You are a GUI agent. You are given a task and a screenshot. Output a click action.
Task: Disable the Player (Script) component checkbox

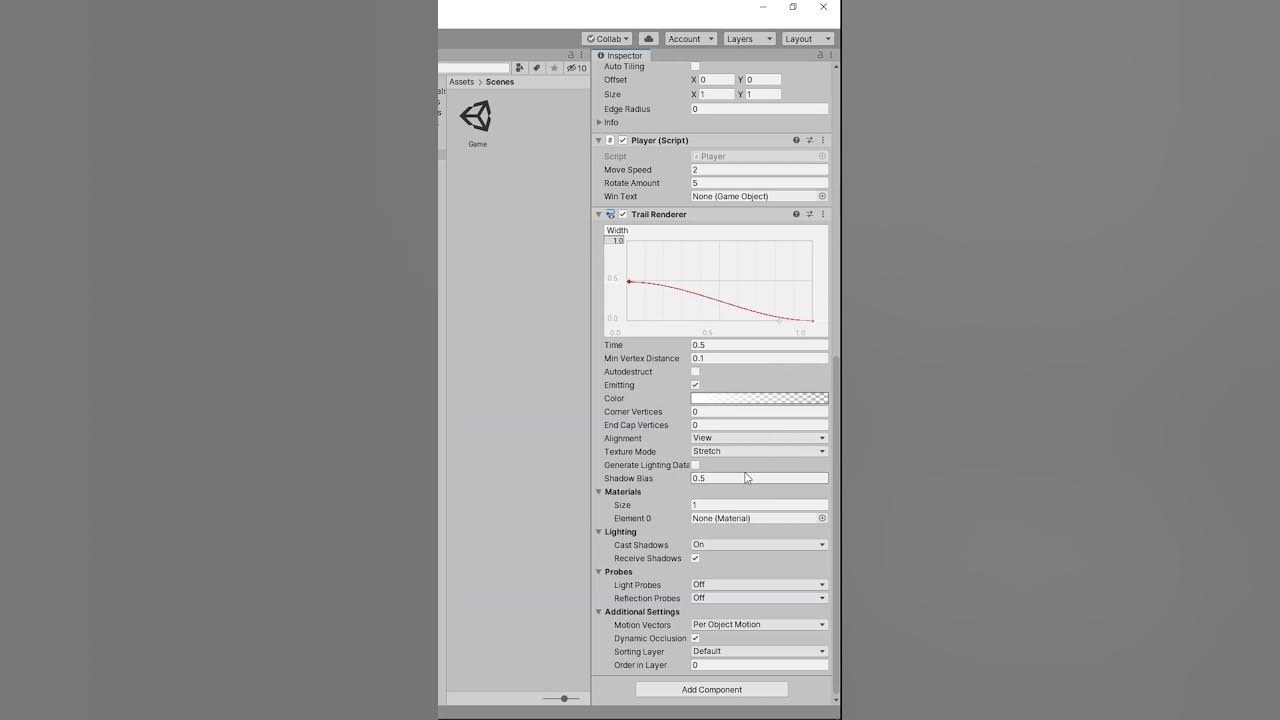pos(623,140)
